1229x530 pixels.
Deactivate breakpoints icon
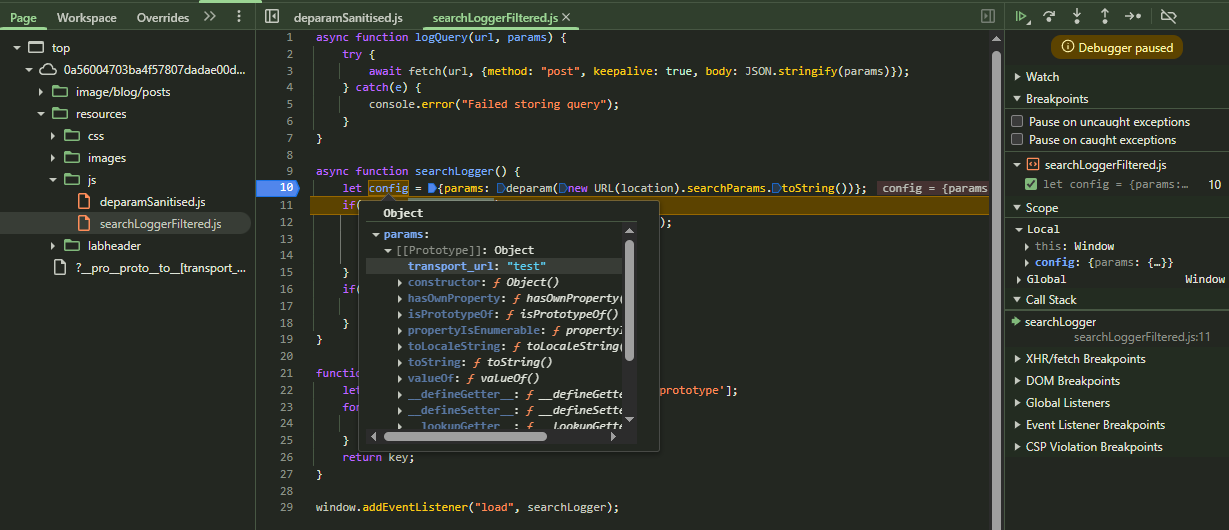pos(1168,16)
